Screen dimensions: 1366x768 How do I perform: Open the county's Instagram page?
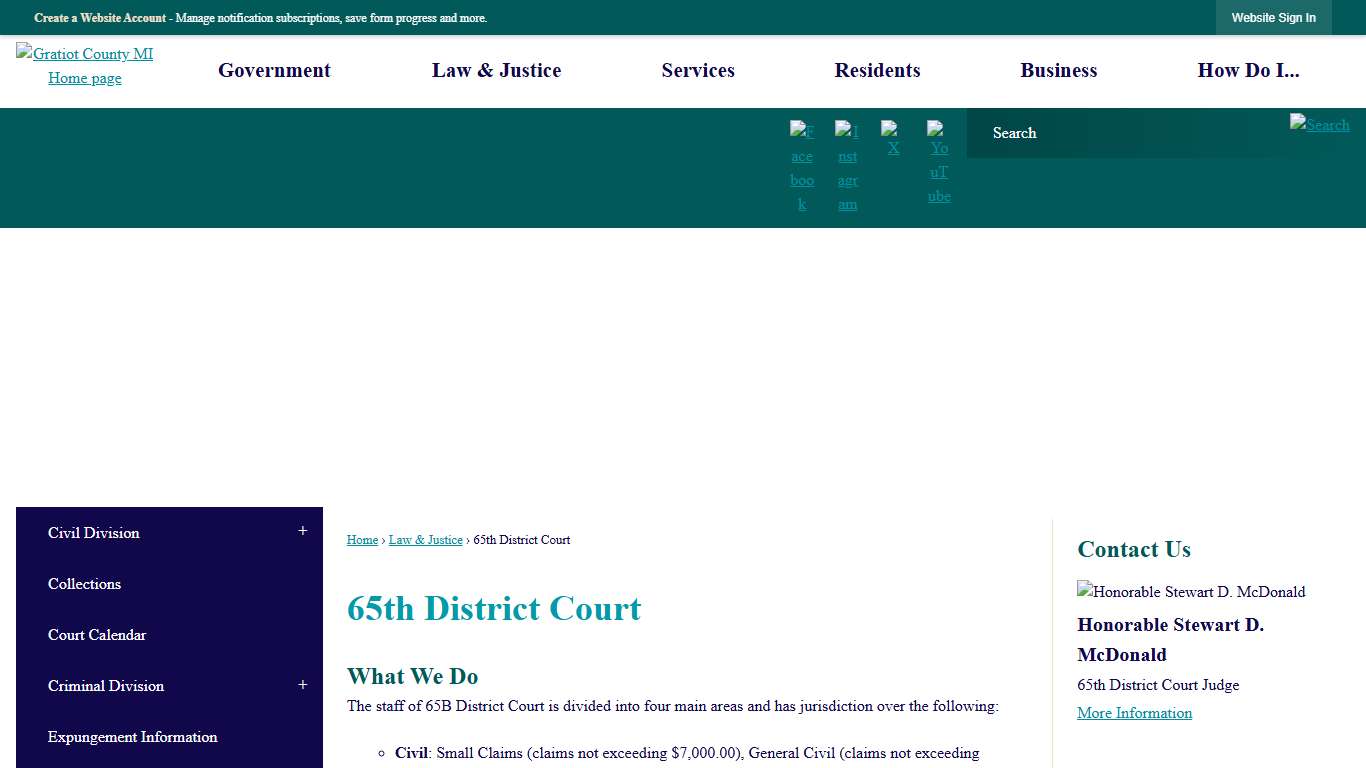click(847, 166)
